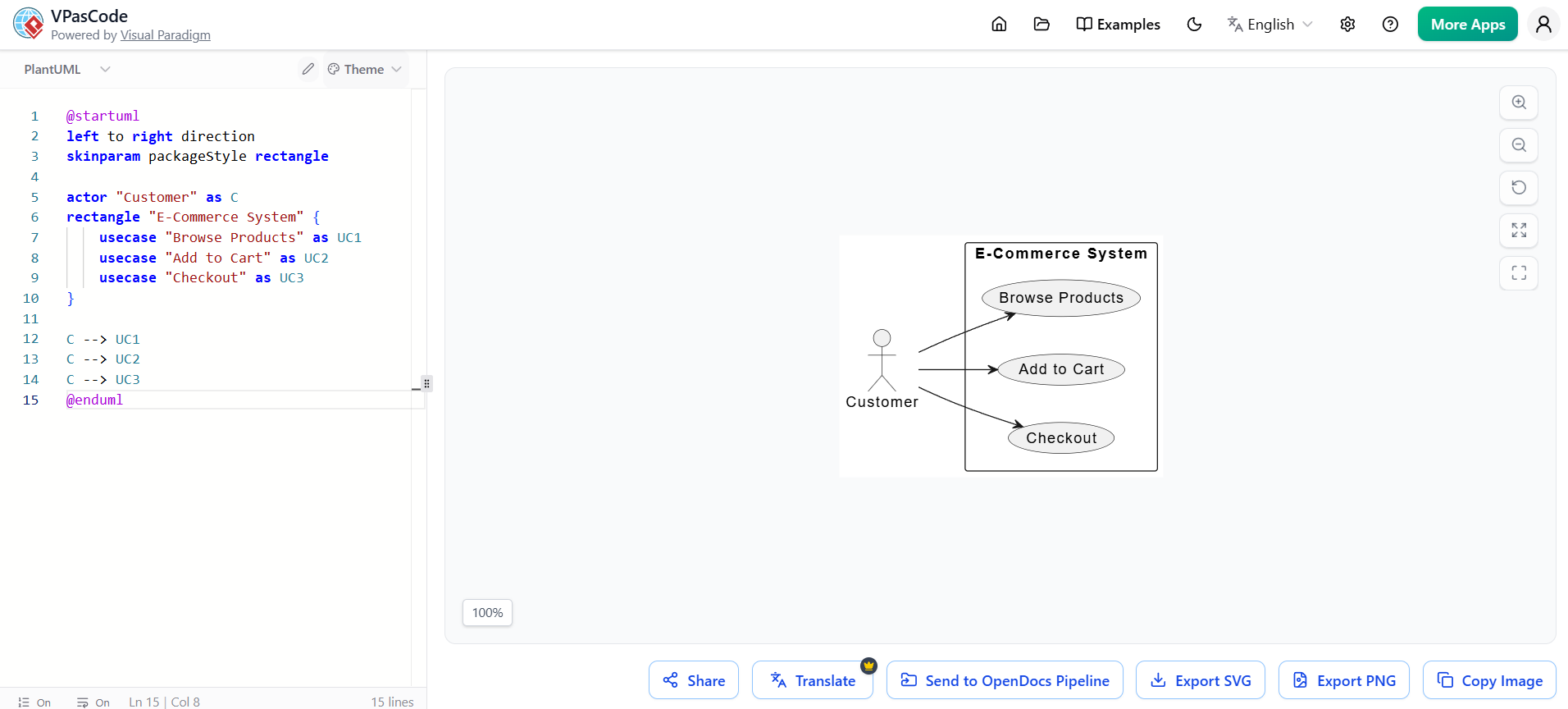The width and height of the screenshot is (1568, 709).
Task: Toggle line numbers On in status bar
Action: (34, 702)
